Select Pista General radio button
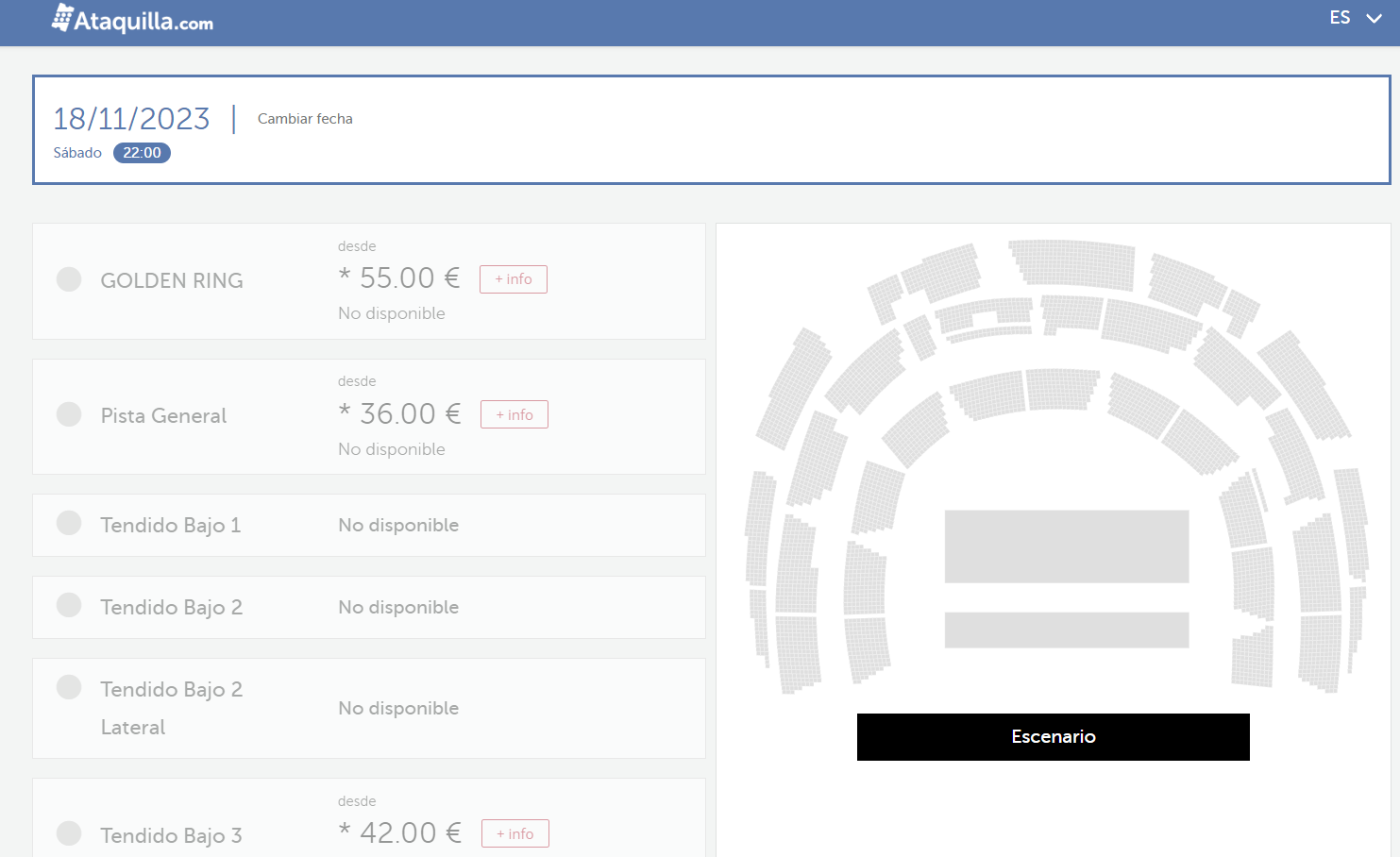 pos(69,414)
